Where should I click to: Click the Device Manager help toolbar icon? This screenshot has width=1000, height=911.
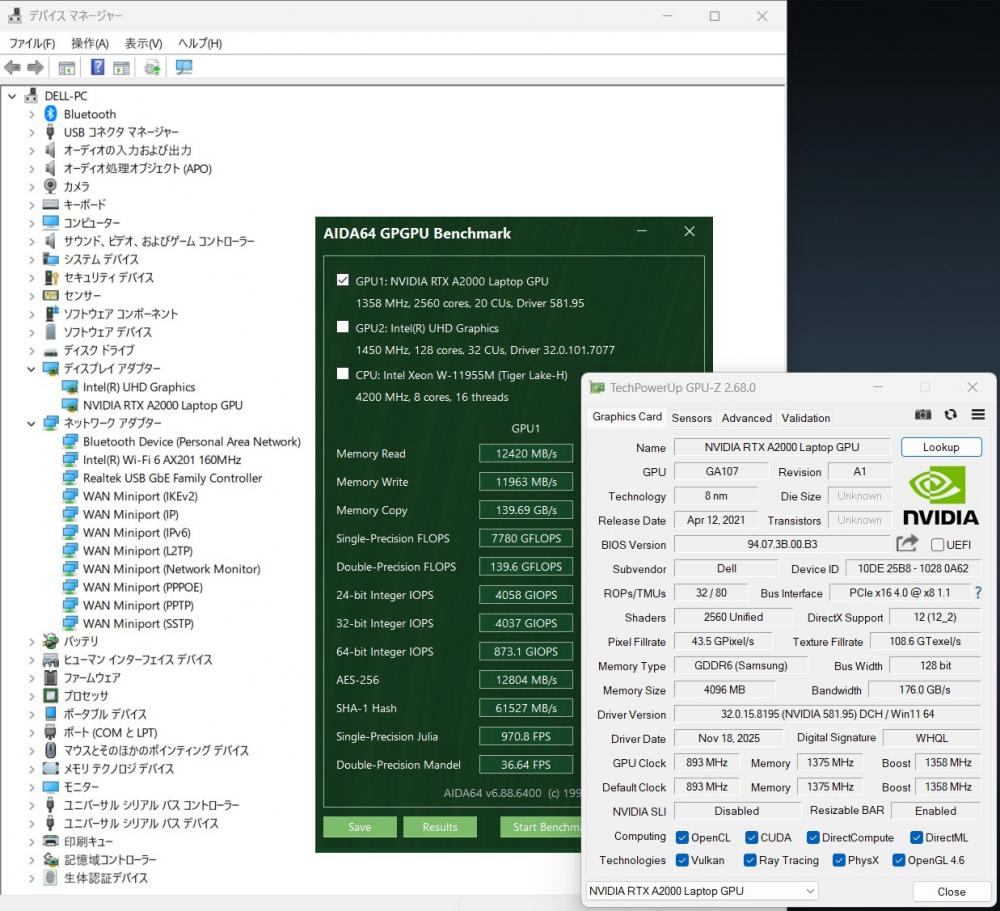pos(97,67)
